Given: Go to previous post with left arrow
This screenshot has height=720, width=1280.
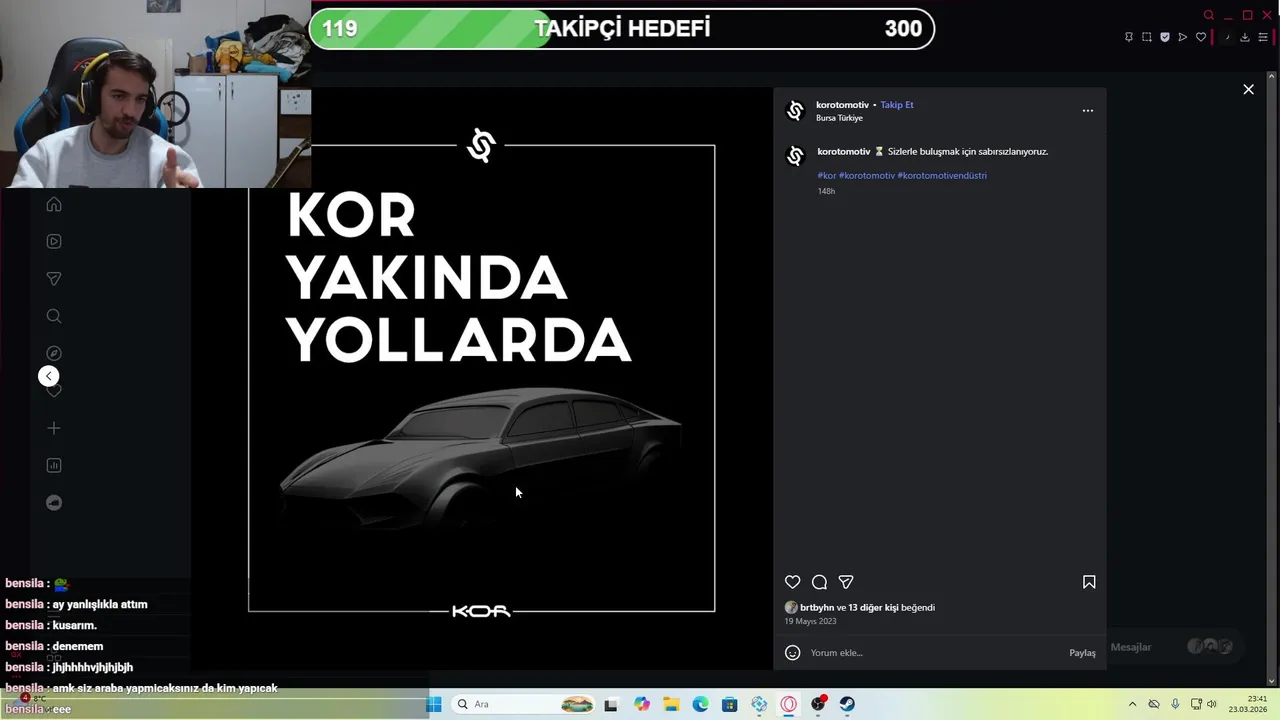Looking at the screenshot, I should pyautogui.click(x=48, y=376).
